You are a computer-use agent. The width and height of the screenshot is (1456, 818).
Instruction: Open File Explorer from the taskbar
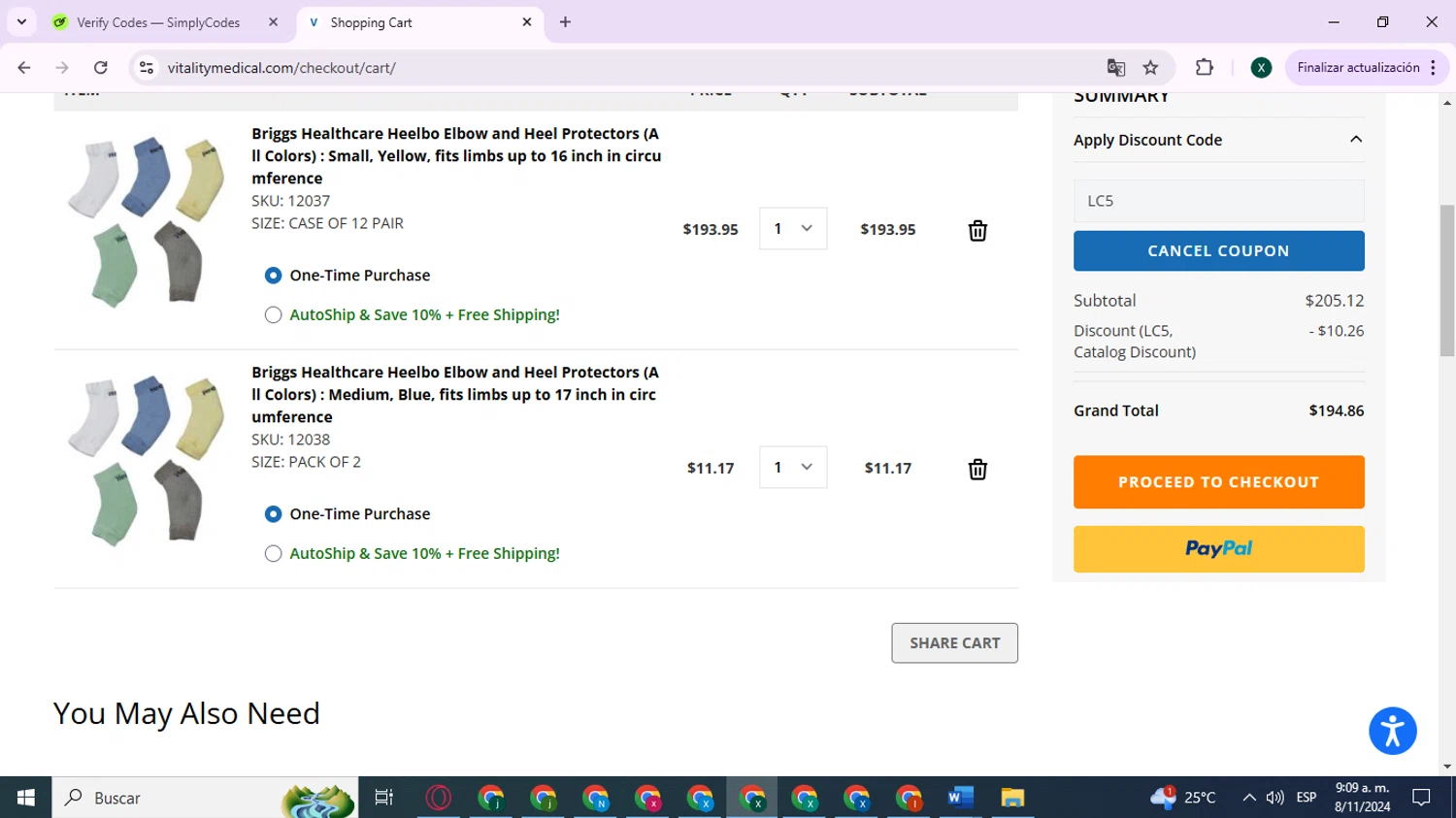1012,798
